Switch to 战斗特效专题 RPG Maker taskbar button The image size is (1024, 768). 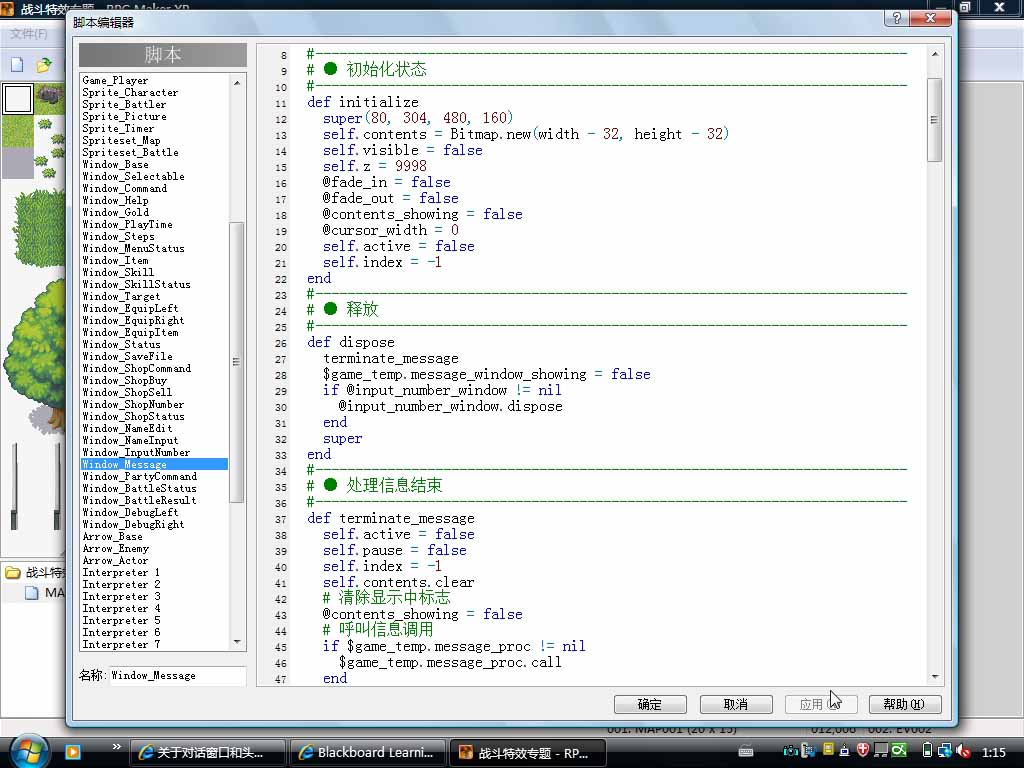click(528, 752)
